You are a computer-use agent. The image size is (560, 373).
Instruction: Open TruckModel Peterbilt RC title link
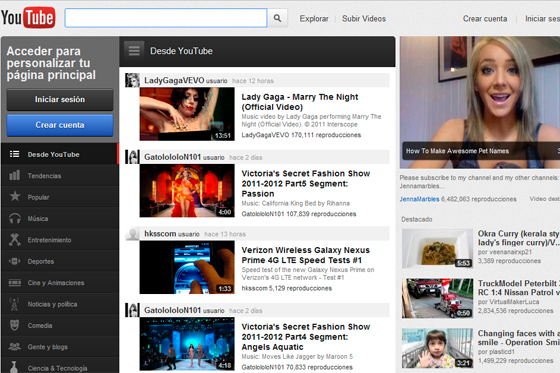519,288
